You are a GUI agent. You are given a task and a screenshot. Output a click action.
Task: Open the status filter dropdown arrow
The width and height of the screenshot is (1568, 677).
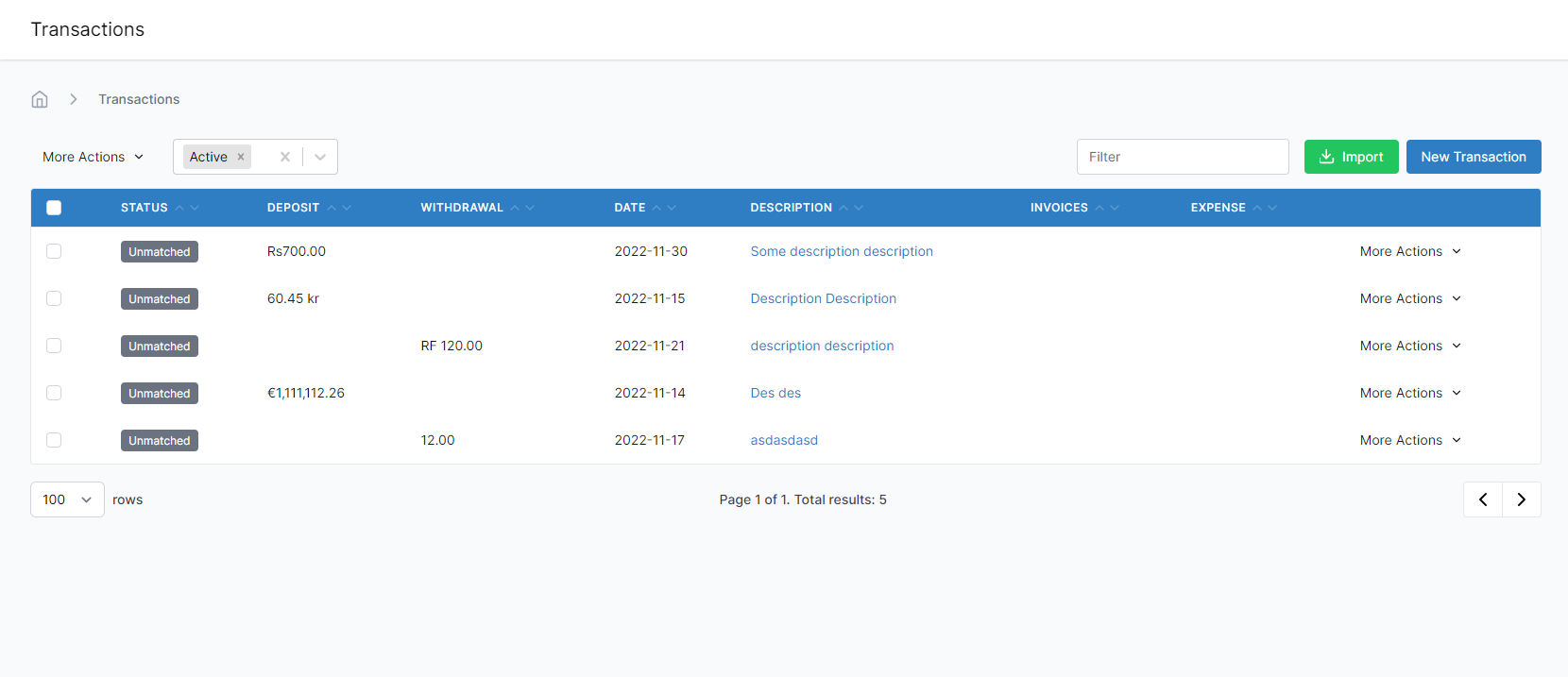[x=320, y=157]
